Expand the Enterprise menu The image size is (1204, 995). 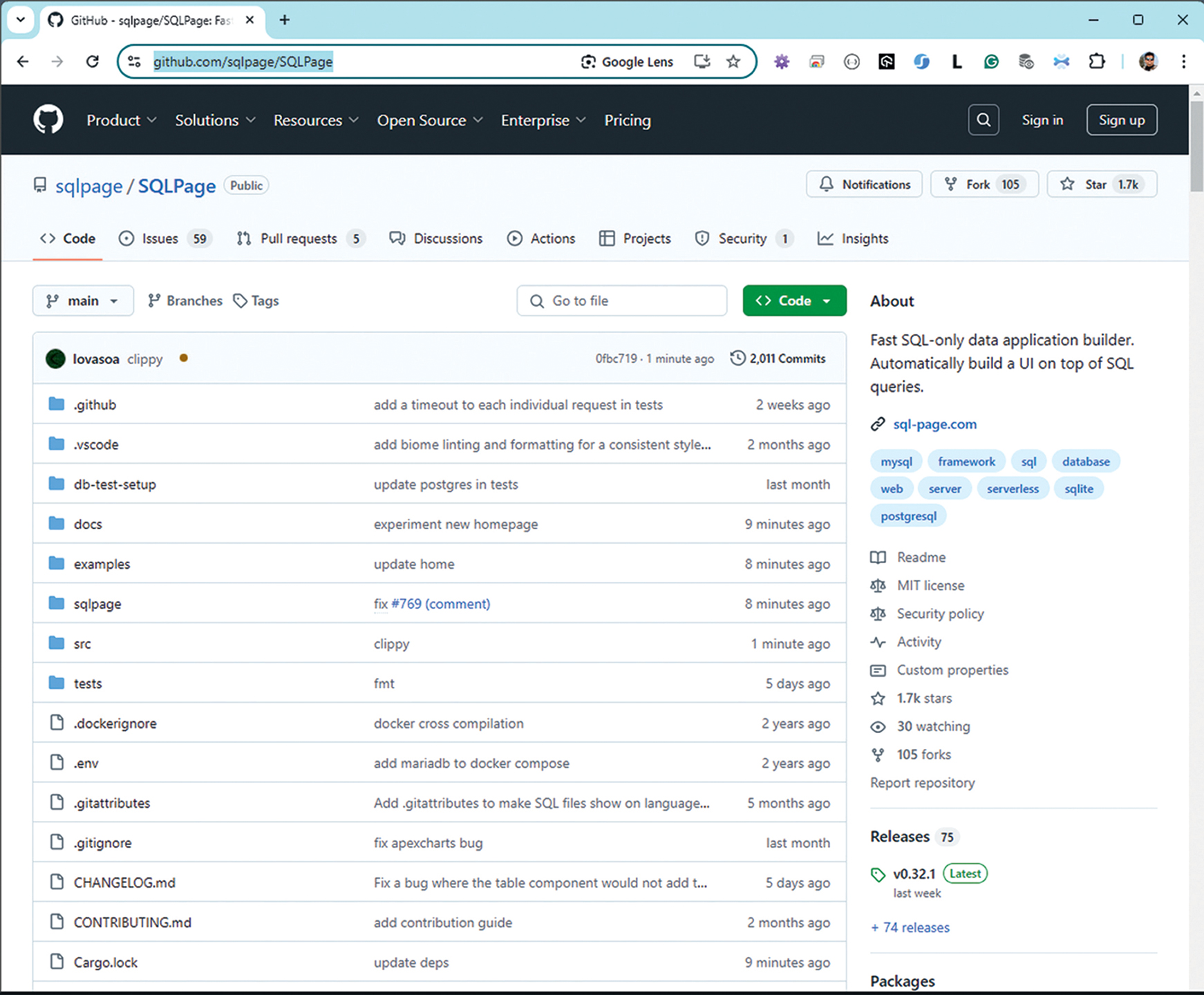(x=543, y=120)
